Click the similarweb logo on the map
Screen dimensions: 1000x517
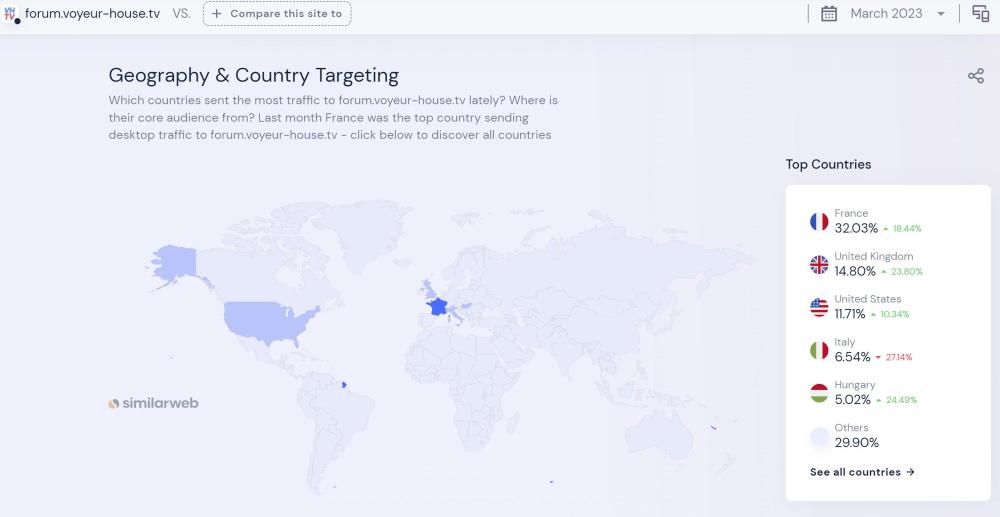click(x=153, y=404)
